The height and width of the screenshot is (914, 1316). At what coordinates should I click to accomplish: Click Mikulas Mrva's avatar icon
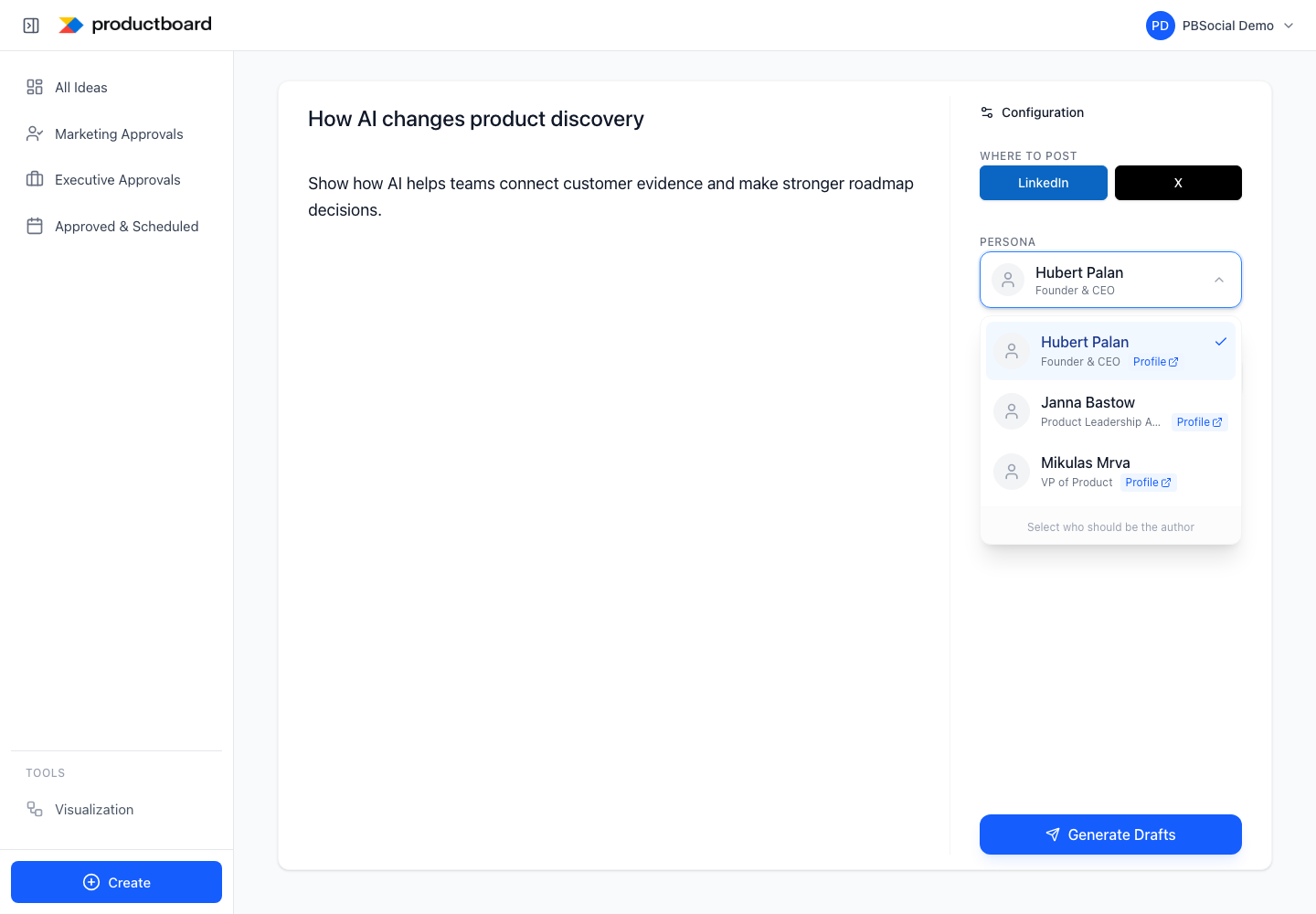[x=1012, y=472]
